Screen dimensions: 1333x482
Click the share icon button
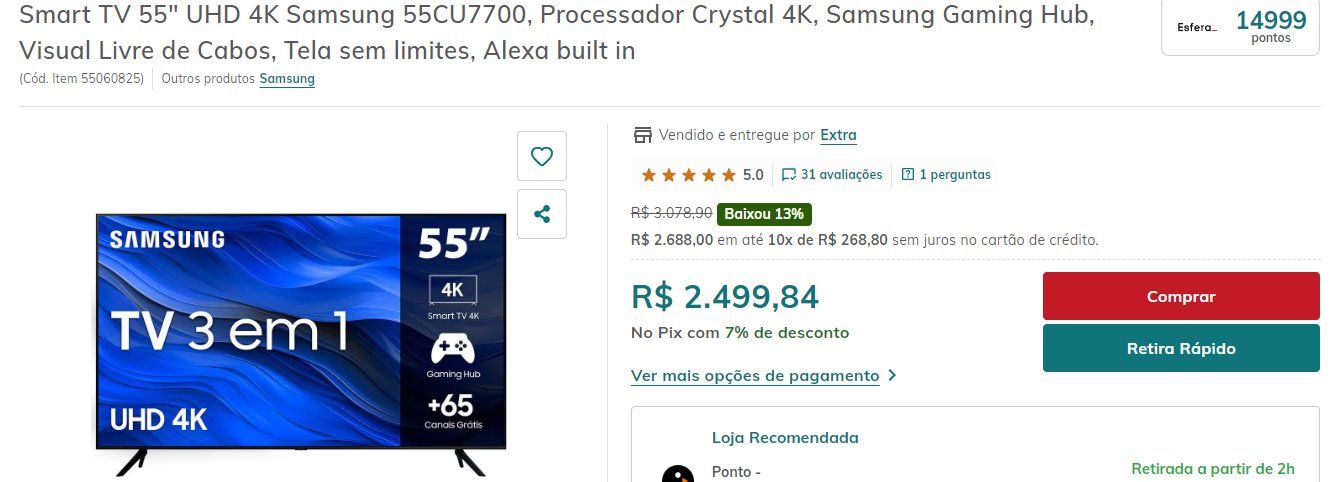click(x=542, y=214)
